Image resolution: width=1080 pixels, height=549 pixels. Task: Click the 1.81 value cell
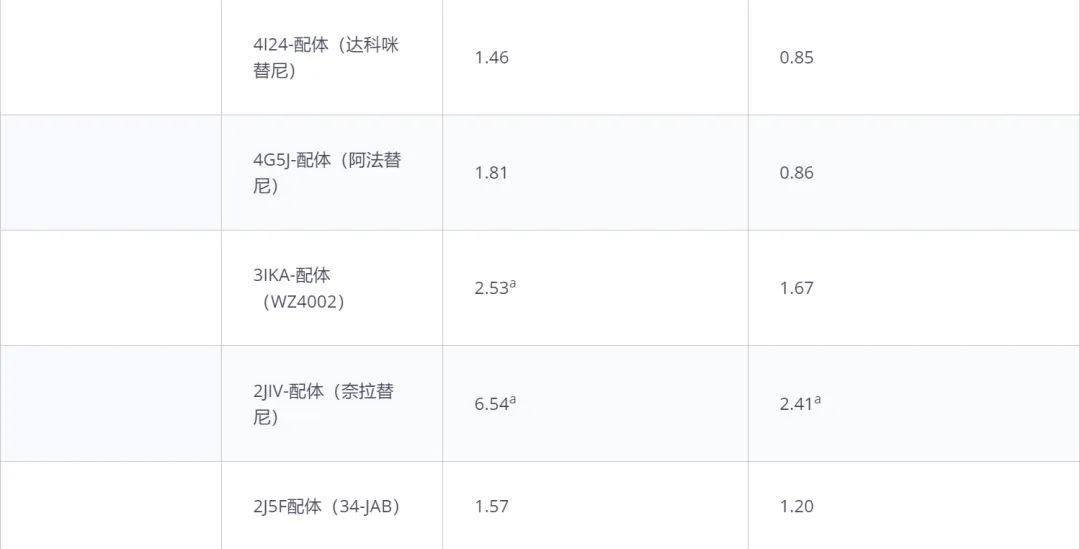click(595, 173)
